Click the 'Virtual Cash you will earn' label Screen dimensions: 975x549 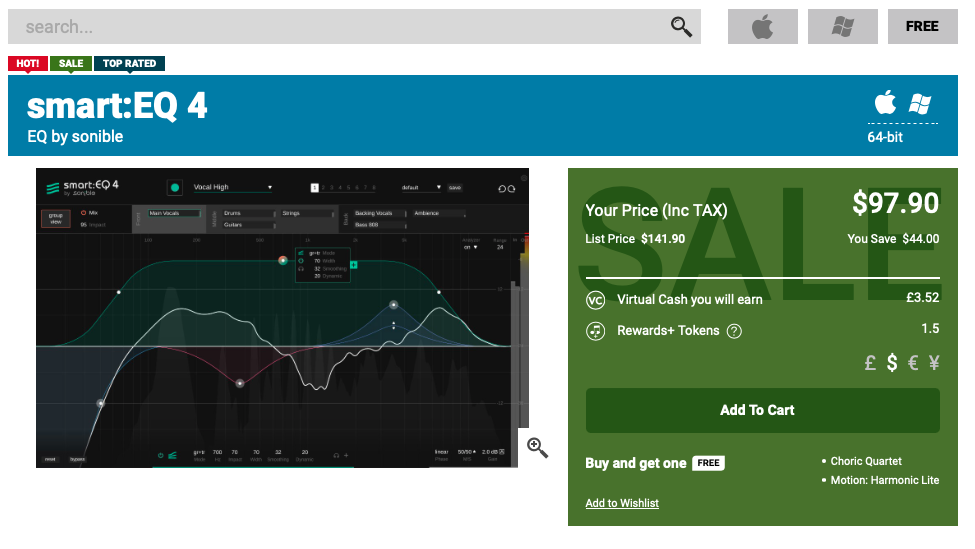pyautogui.click(x=690, y=300)
